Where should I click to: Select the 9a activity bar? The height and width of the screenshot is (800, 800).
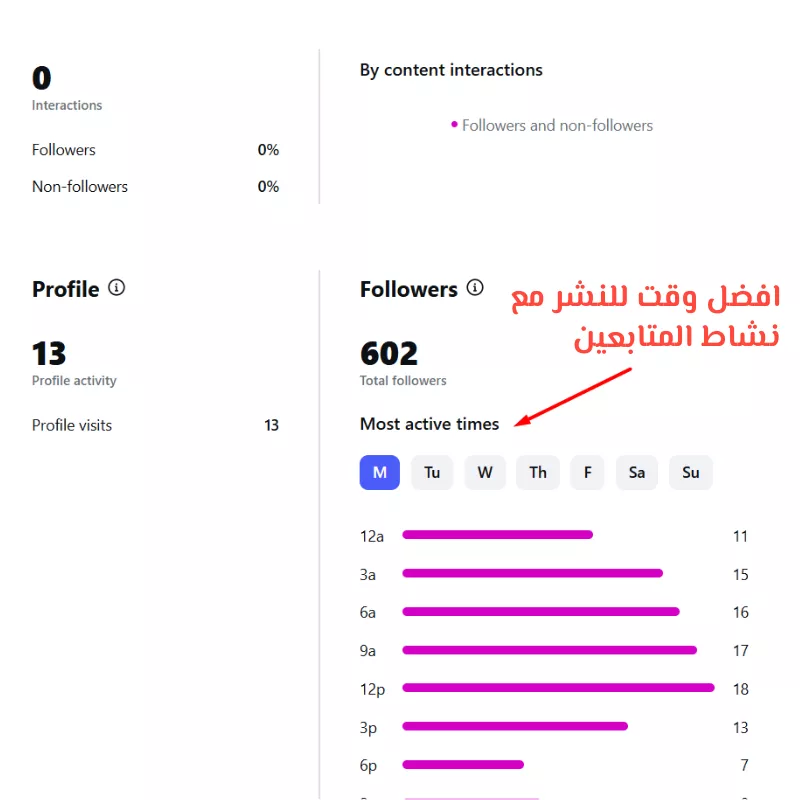point(549,650)
